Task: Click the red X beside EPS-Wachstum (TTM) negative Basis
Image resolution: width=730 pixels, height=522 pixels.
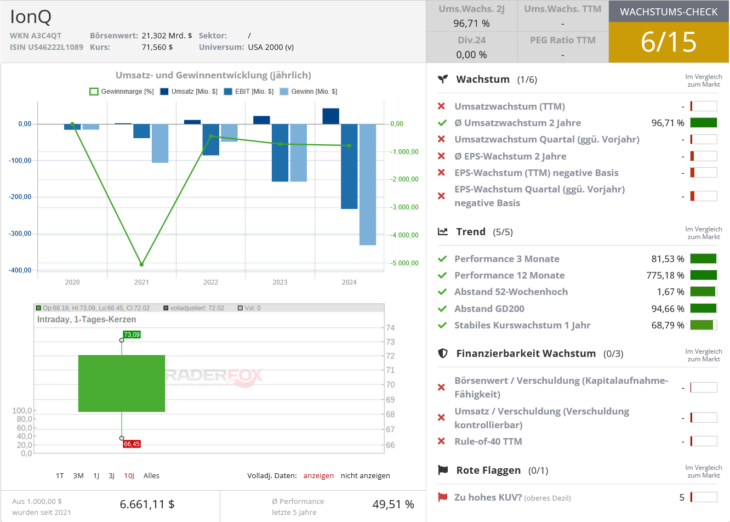Action: coord(441,173)
